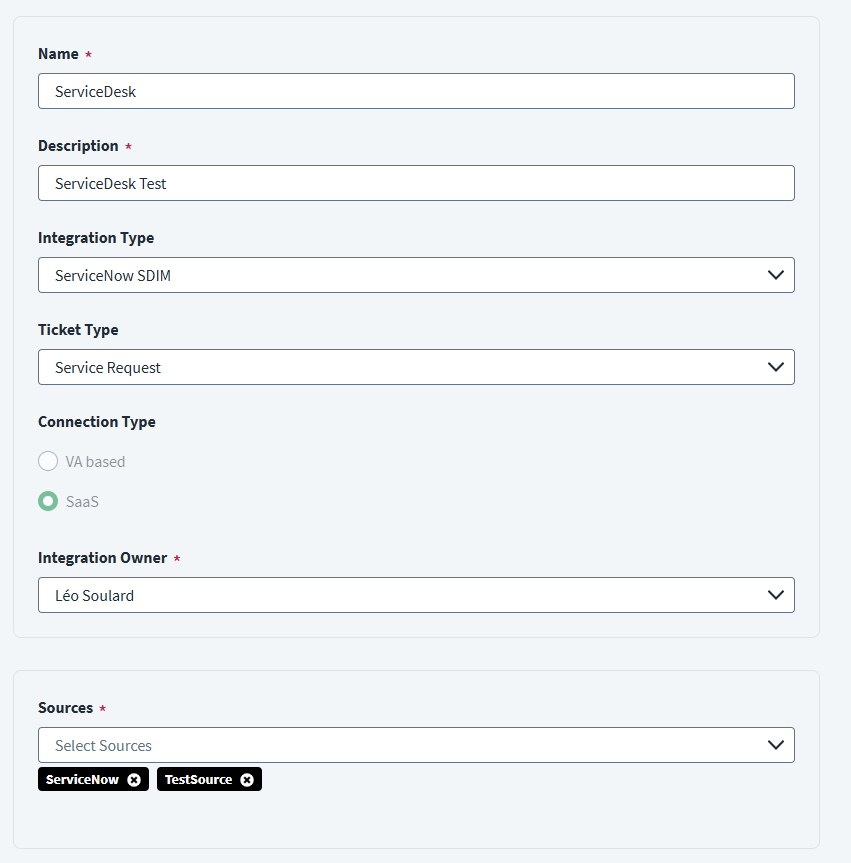851x863 pixels.
Task: Click the Description field with ServiceDesk Test
Action: tap(416, 183)
